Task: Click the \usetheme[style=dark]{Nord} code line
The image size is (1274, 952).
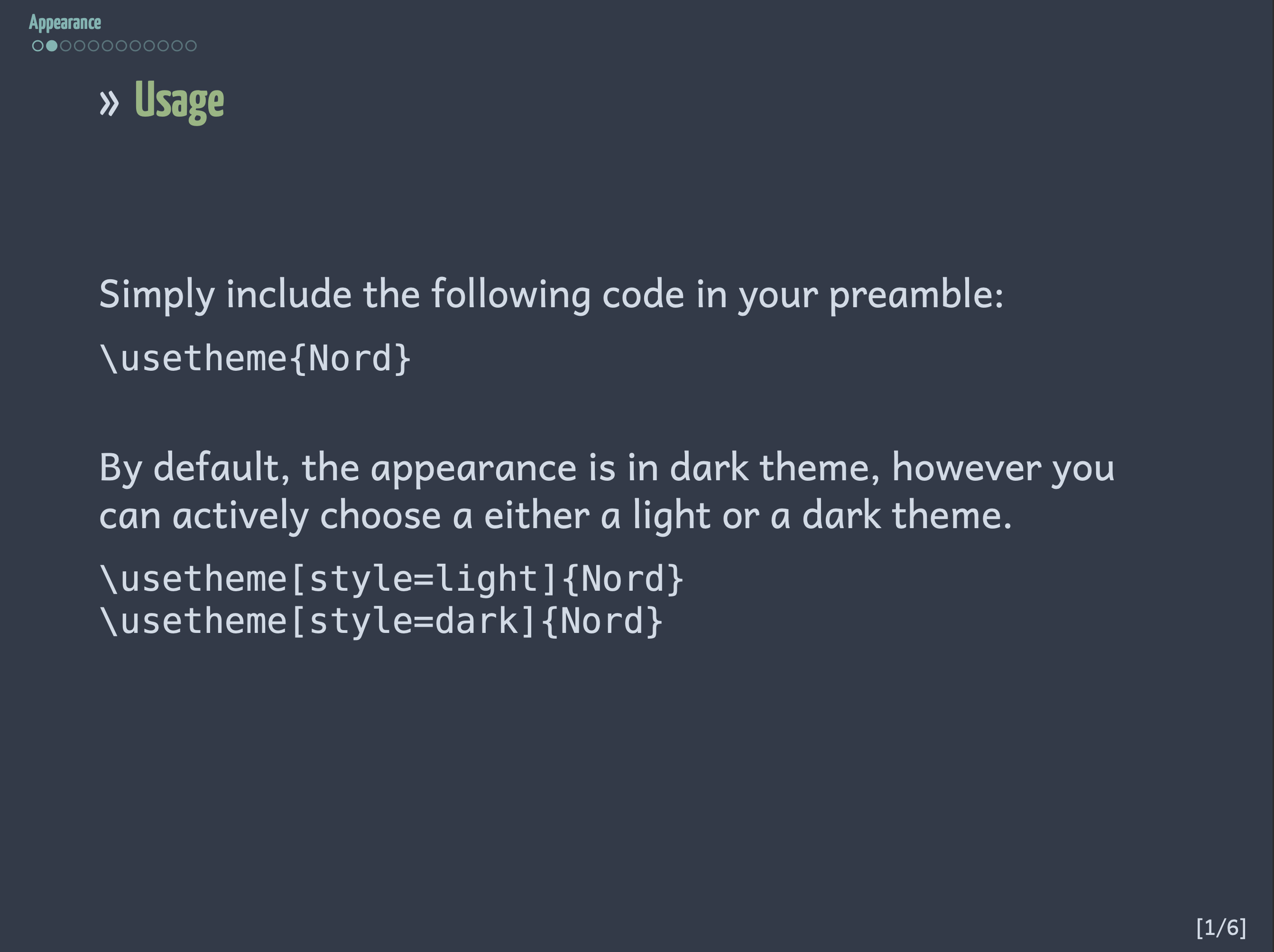Action: pyautogui.click(x=381, y=621)
